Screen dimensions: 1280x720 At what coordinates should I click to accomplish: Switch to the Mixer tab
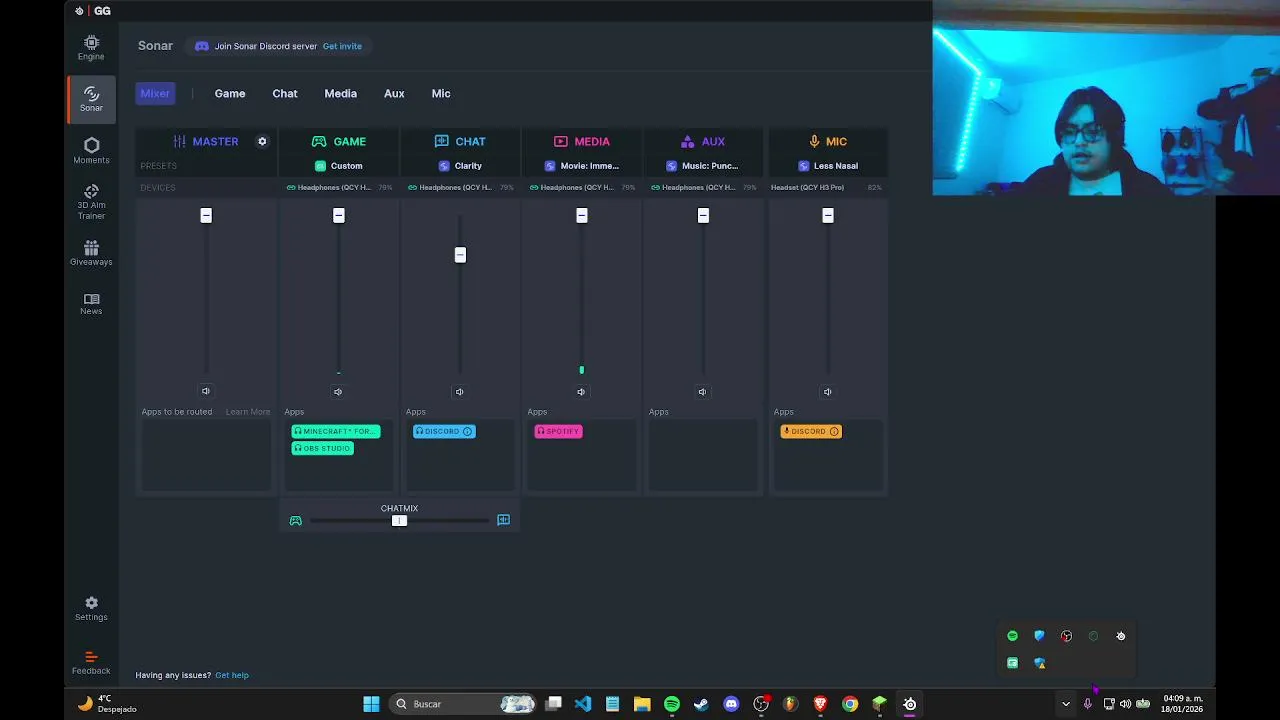155,93
